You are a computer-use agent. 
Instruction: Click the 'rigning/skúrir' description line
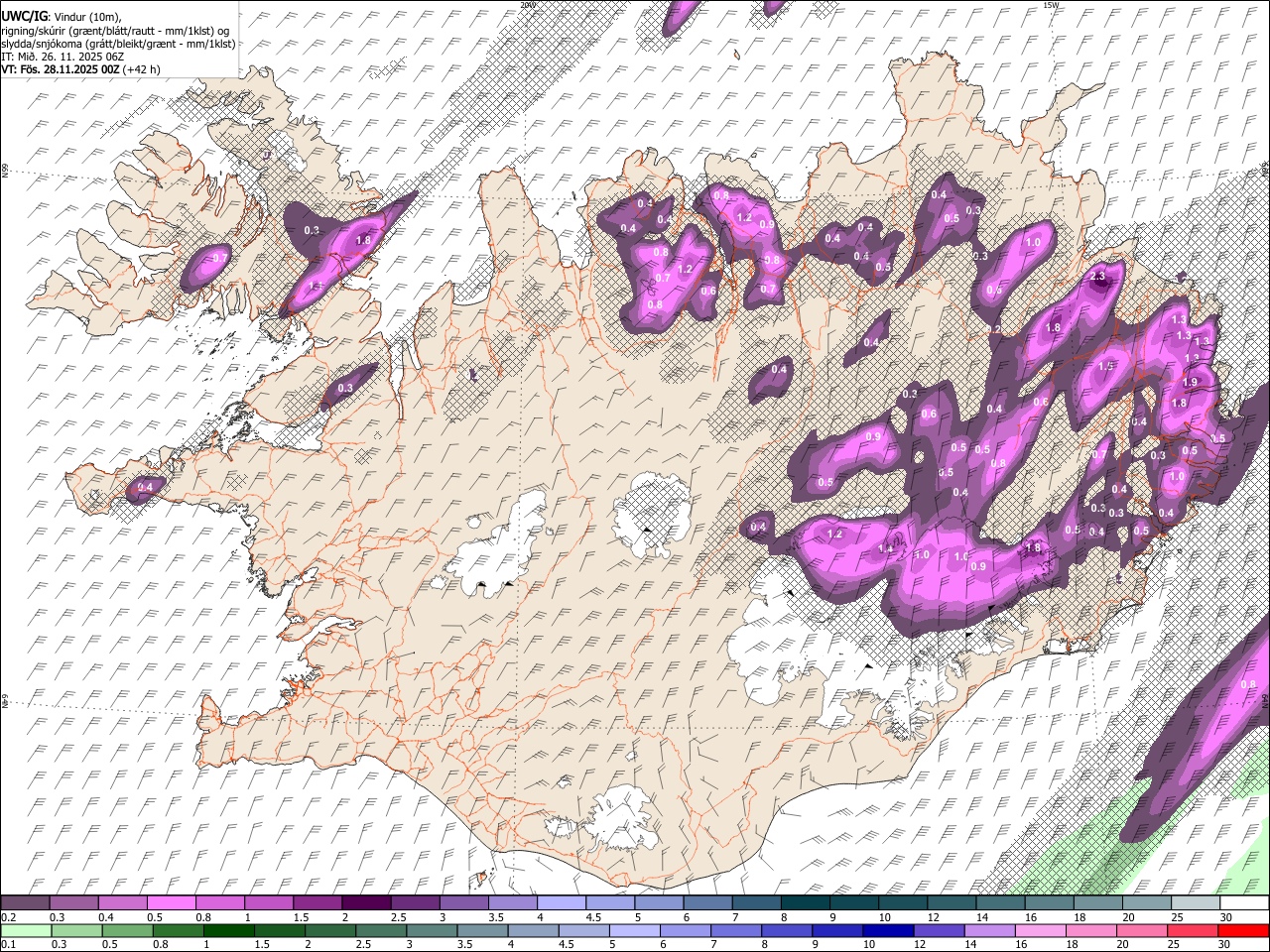pyautogui.click(x=114, y=30)
